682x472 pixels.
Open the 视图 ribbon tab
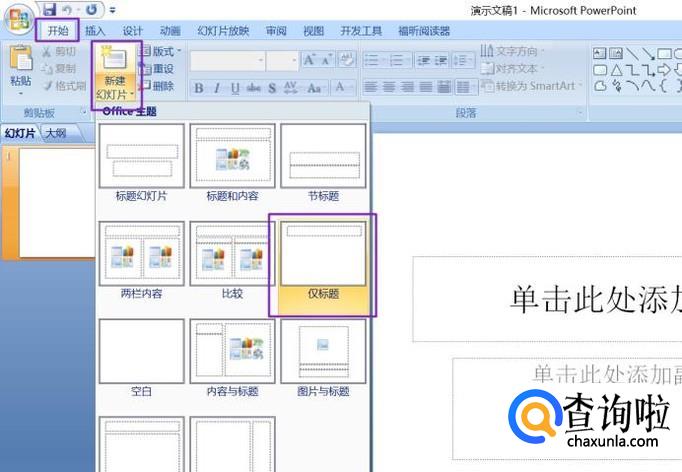tap(314, 31)
